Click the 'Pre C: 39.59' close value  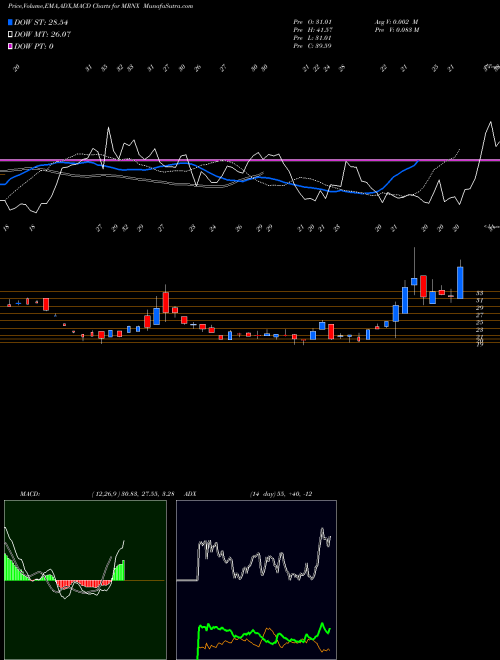(x=312, y=46)
